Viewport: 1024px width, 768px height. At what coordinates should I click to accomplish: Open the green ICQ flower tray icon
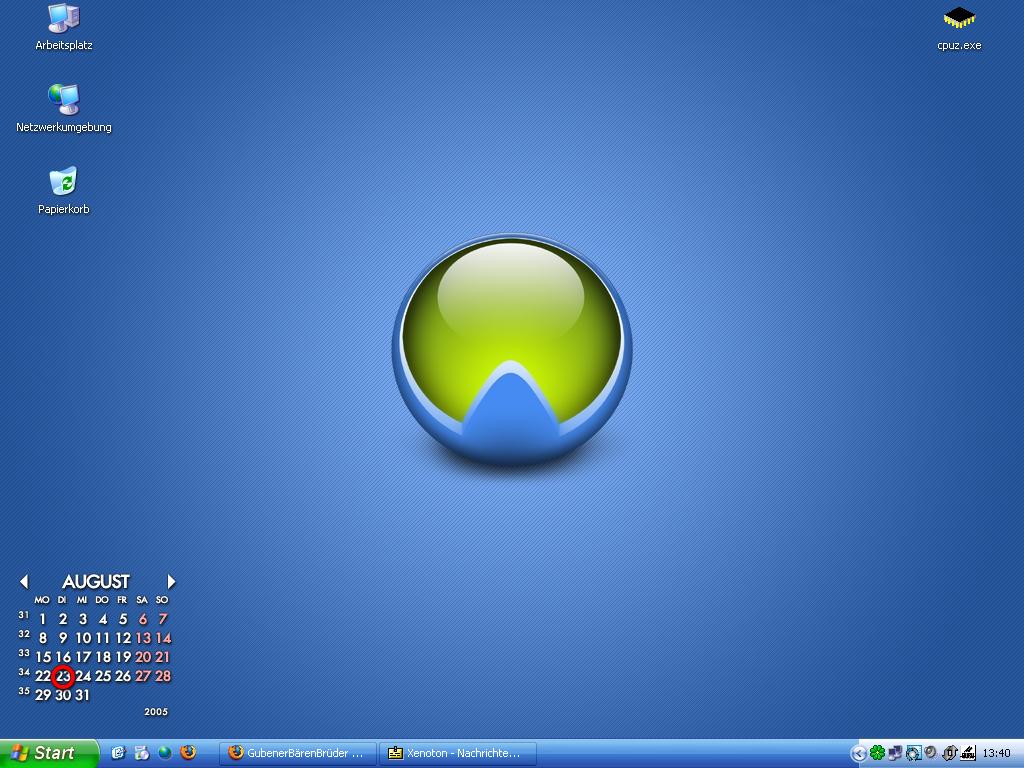click(x=877, y=753)
